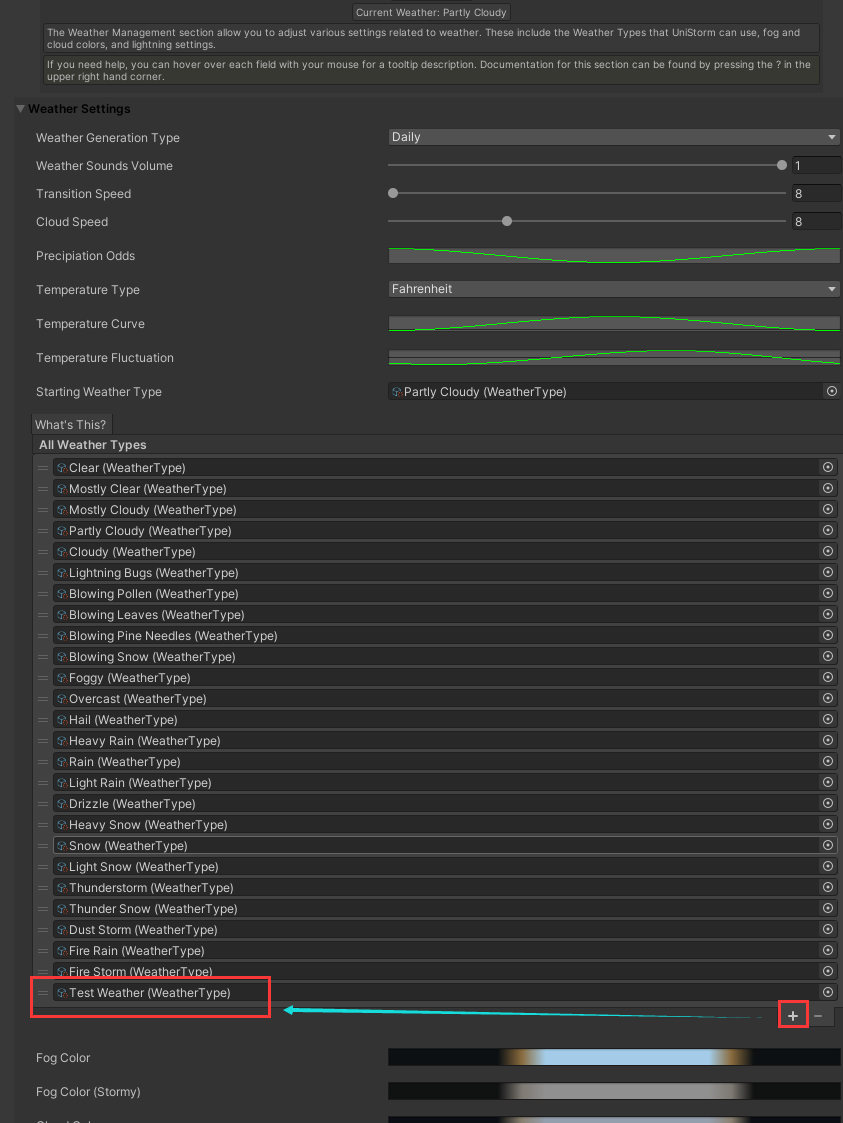Click the drag handle beside Drizzle entry
The height and width of the screenshot is (1123, 843).
41,803
